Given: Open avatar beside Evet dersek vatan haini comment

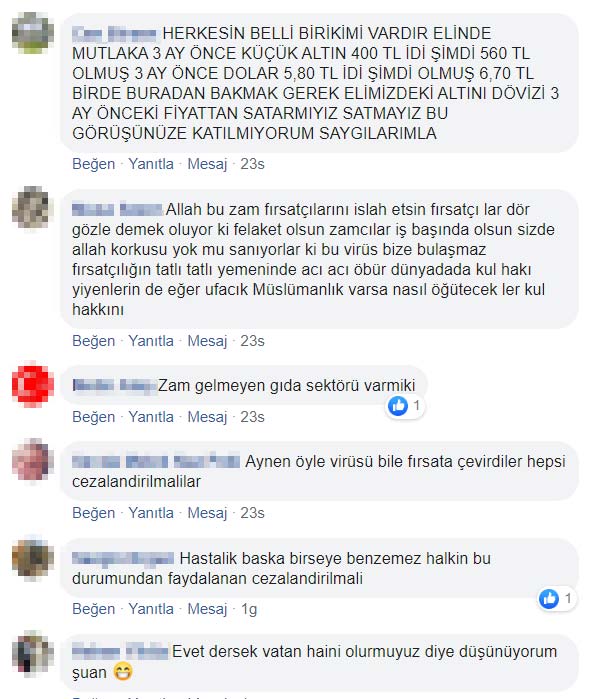Looking at the screenshot, I should point(33,652).
